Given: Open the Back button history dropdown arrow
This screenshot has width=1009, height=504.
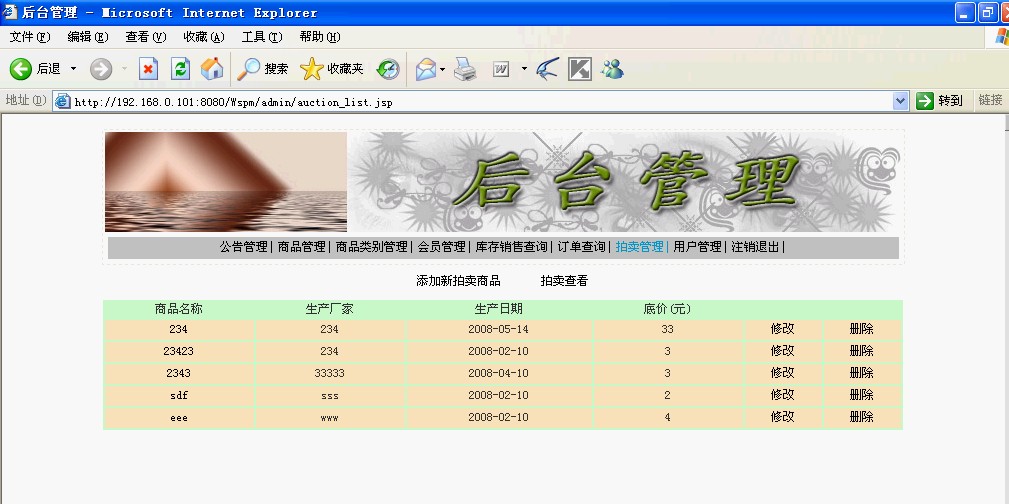Looking at the screenshot, I should pos(73,69).
